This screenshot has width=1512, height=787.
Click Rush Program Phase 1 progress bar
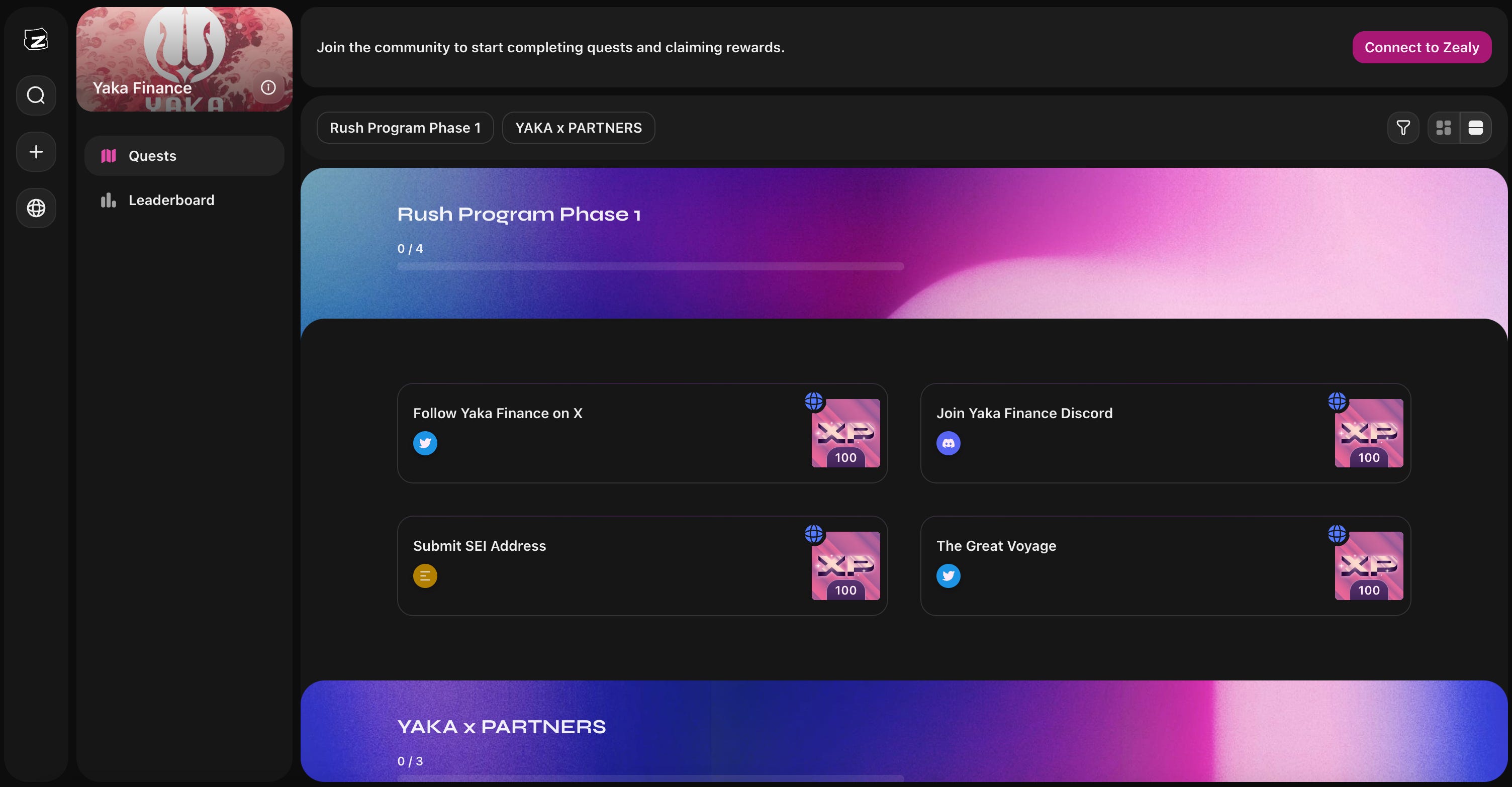point(650,266)
